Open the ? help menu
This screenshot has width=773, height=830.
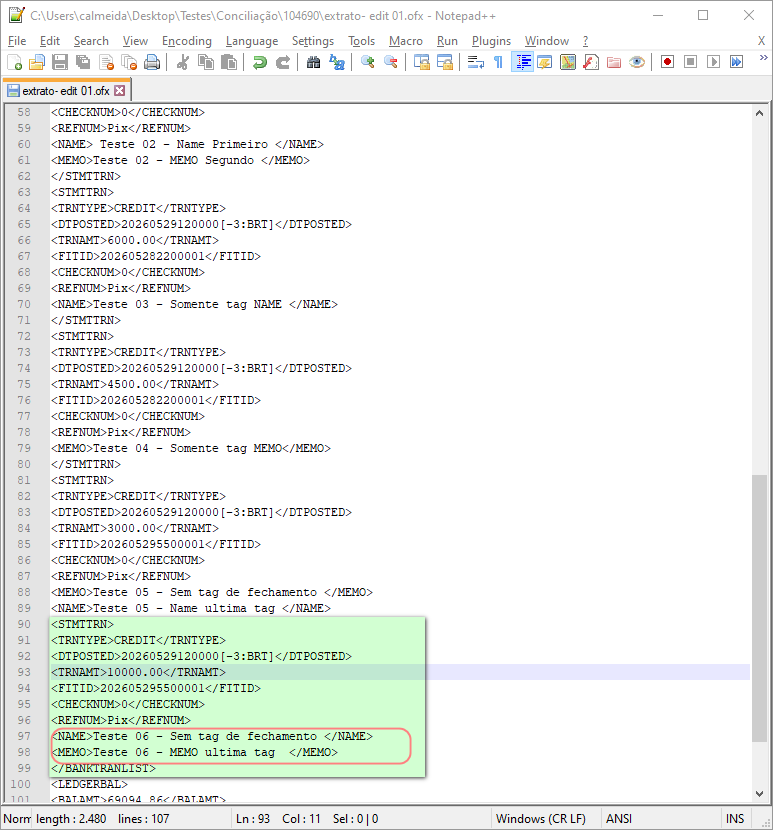click(585, 41)
